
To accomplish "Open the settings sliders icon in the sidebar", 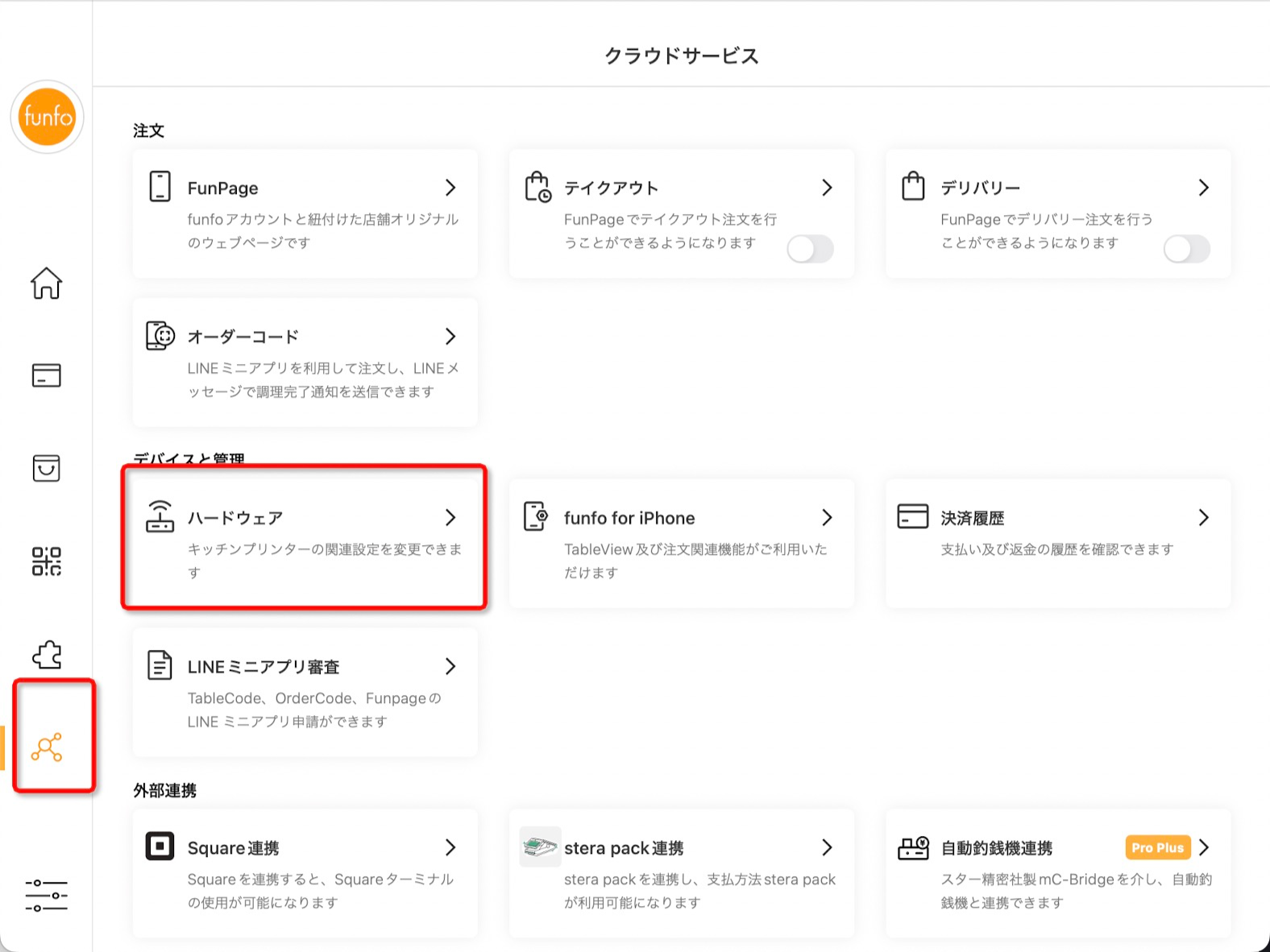I will (x=46, y=896).
